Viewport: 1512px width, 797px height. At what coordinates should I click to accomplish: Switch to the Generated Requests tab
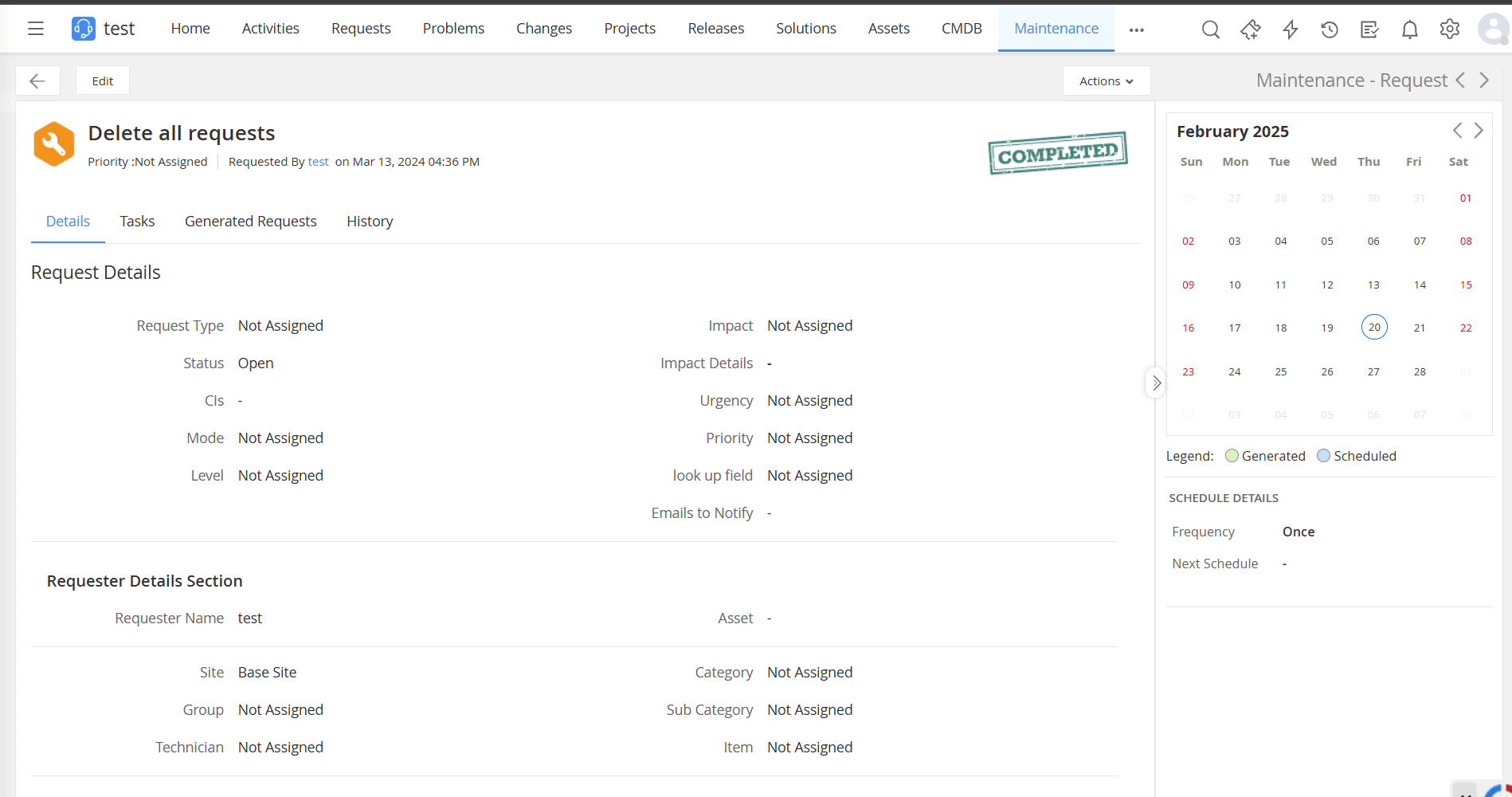[x=250, y=221]
